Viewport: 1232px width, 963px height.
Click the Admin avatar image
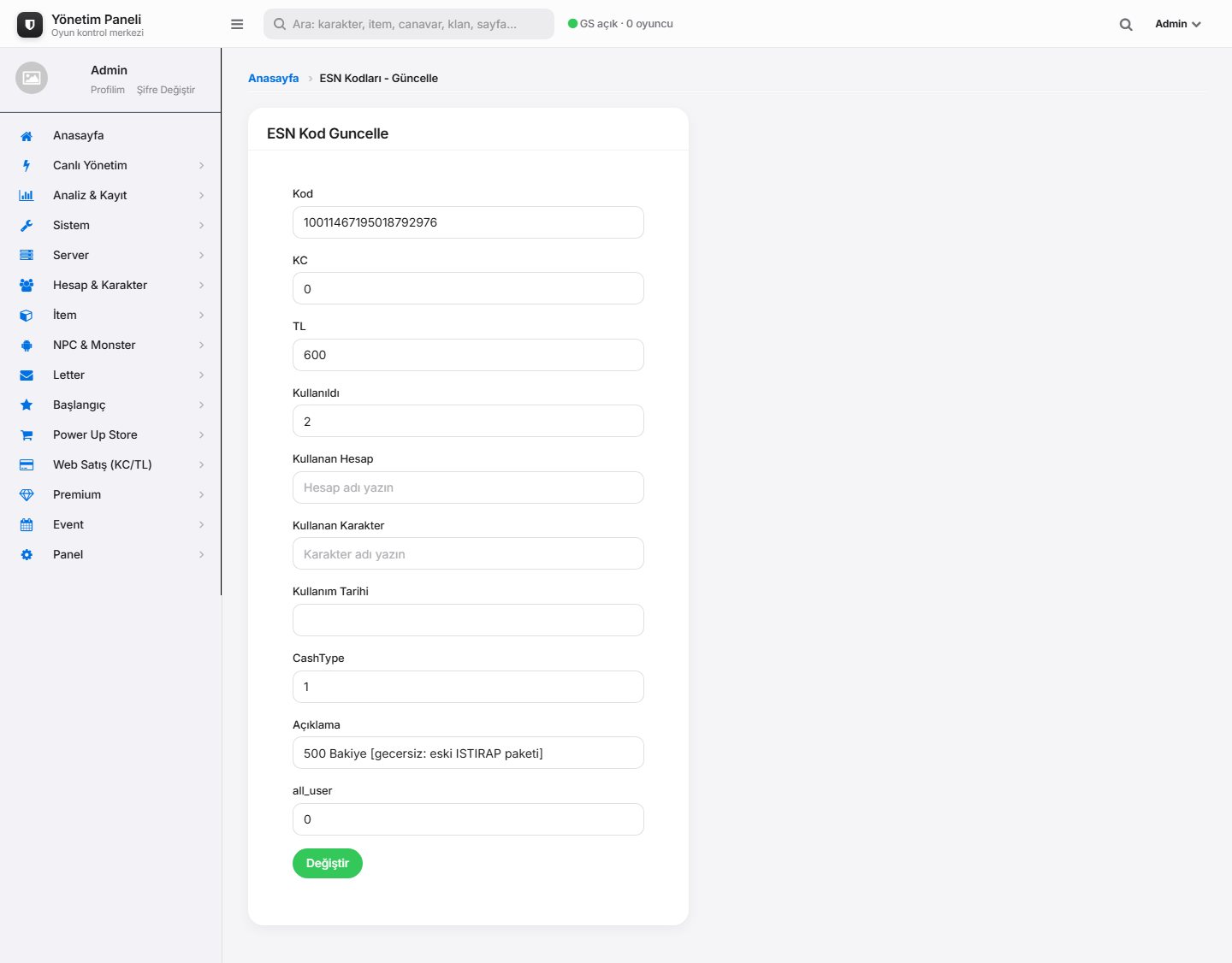[x=32, y=78]
